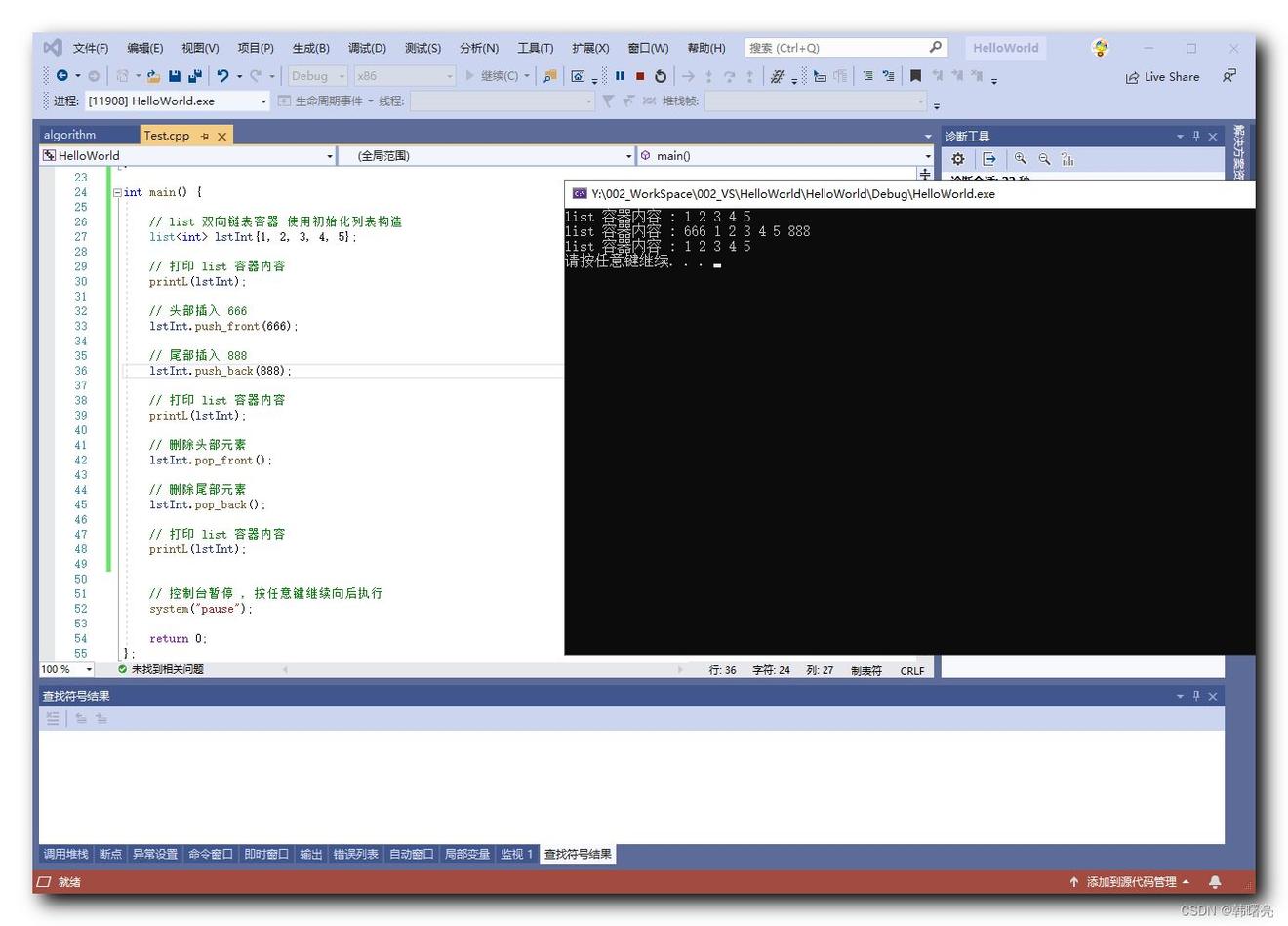Screen dimensions: 1288x926
Task: Expand the main() member dropdown
Action: click(x=927, y=156)
